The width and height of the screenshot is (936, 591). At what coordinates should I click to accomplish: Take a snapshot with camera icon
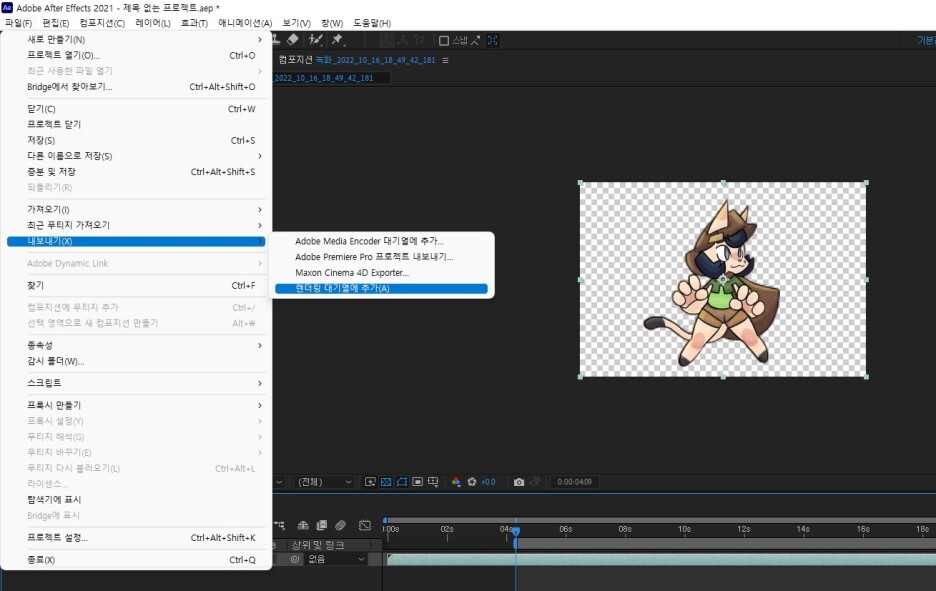519,482
